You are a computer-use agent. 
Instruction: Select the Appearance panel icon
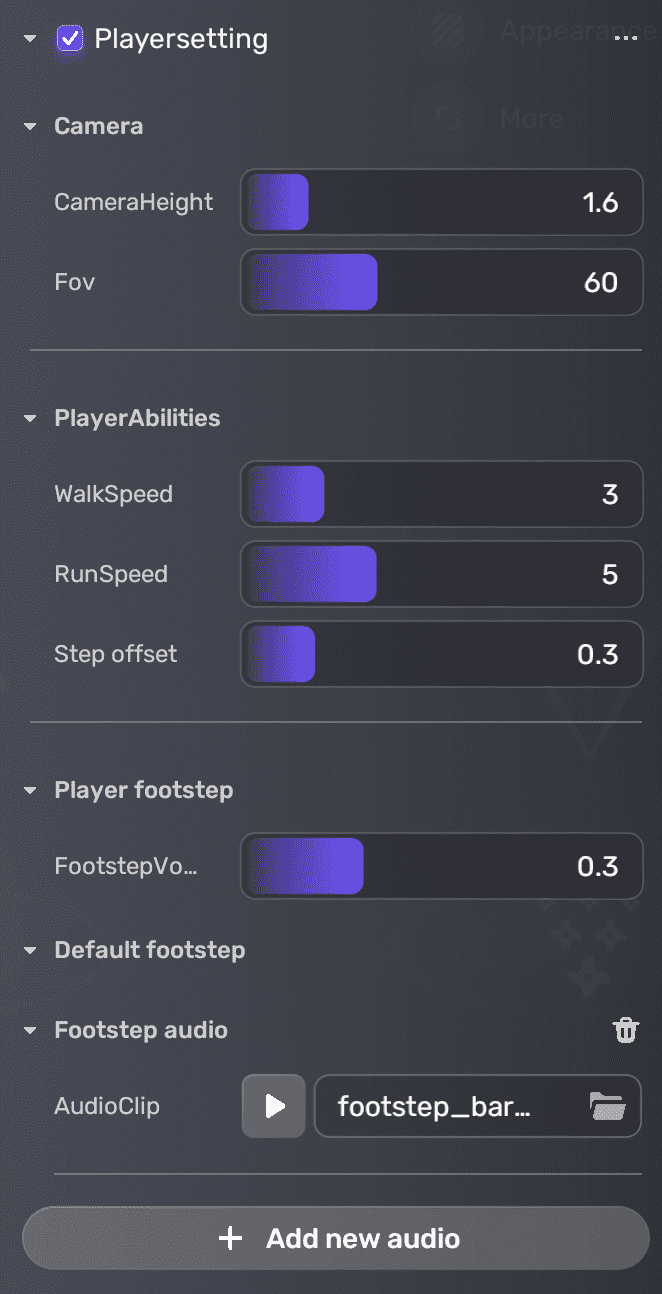(446, 31)
